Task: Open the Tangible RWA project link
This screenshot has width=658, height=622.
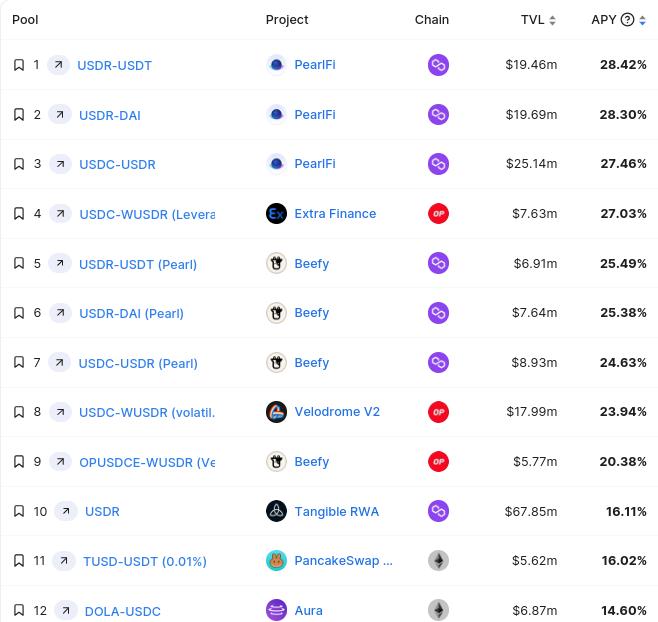Action: click(x=336, y=511)
